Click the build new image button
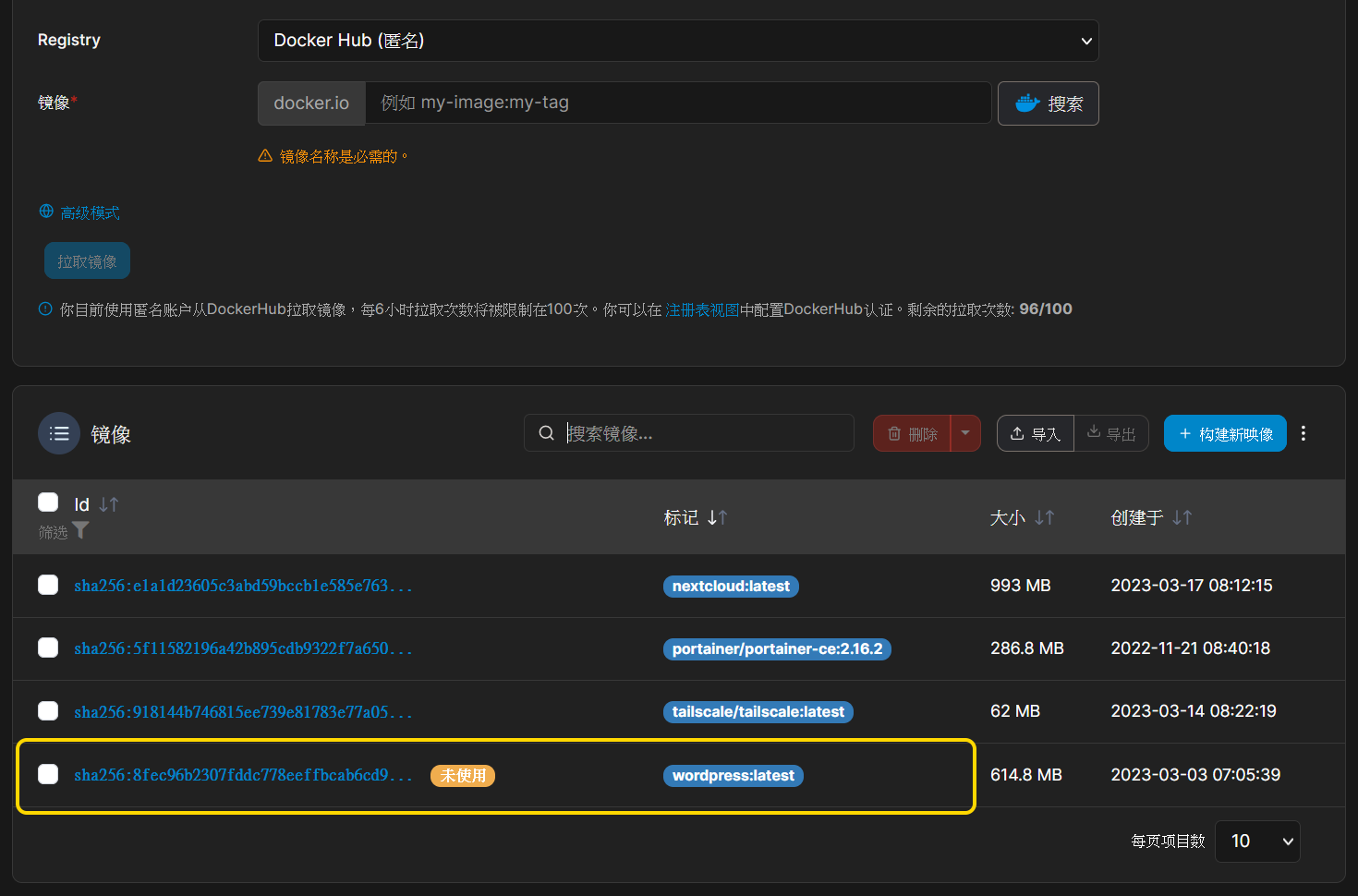This screenshot has width=1358, height=896. (x=1225, y=433)
